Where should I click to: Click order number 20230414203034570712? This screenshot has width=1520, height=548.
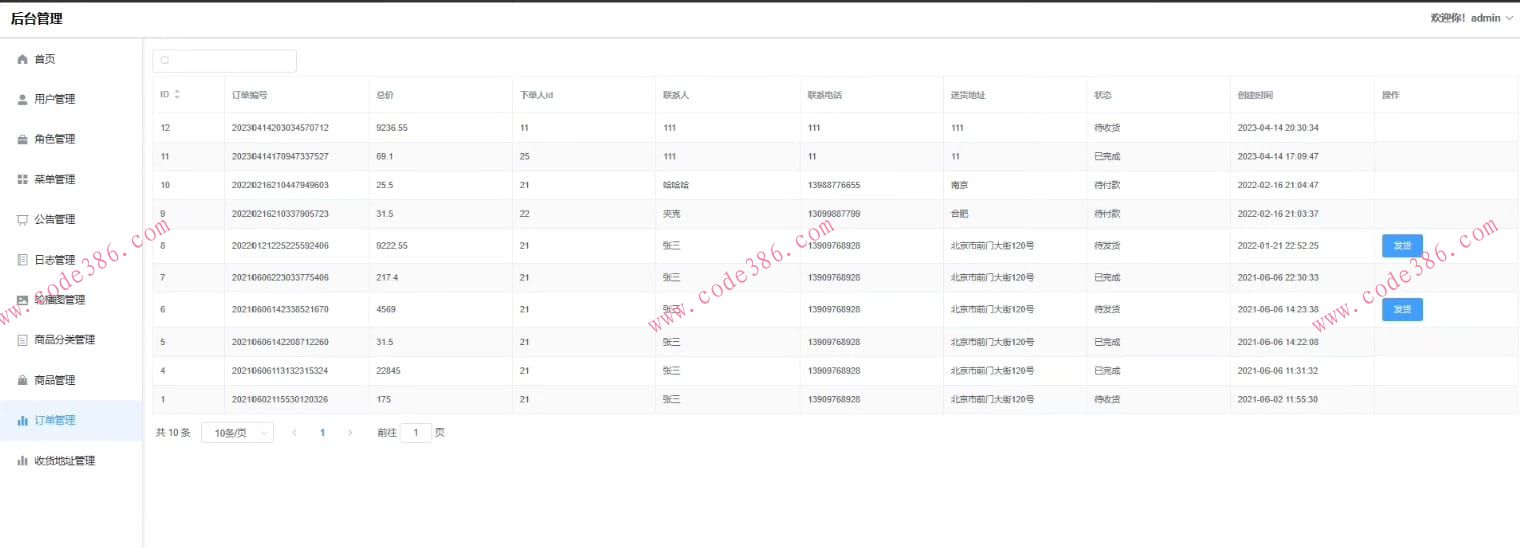pyautogui.click(x=280, y=128)
